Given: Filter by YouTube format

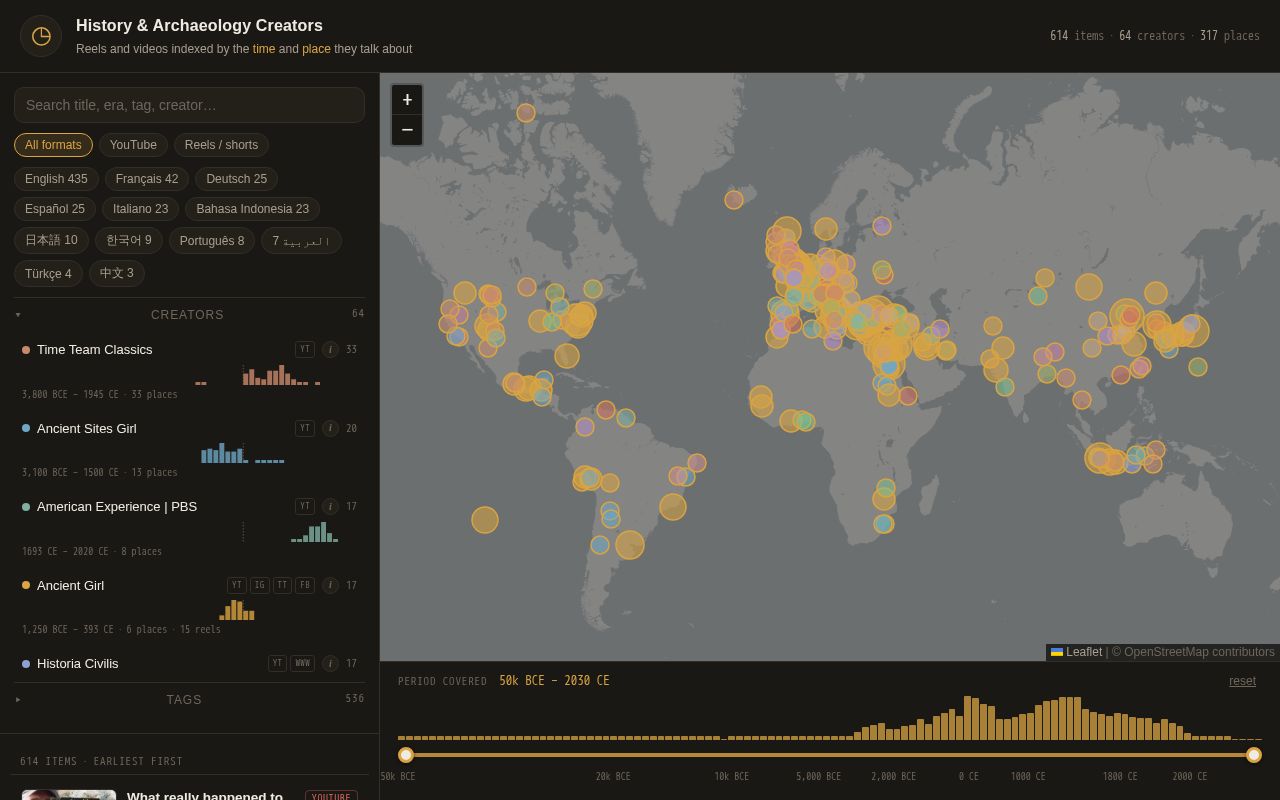Looking at the screenshot, I should coord(133,145).
